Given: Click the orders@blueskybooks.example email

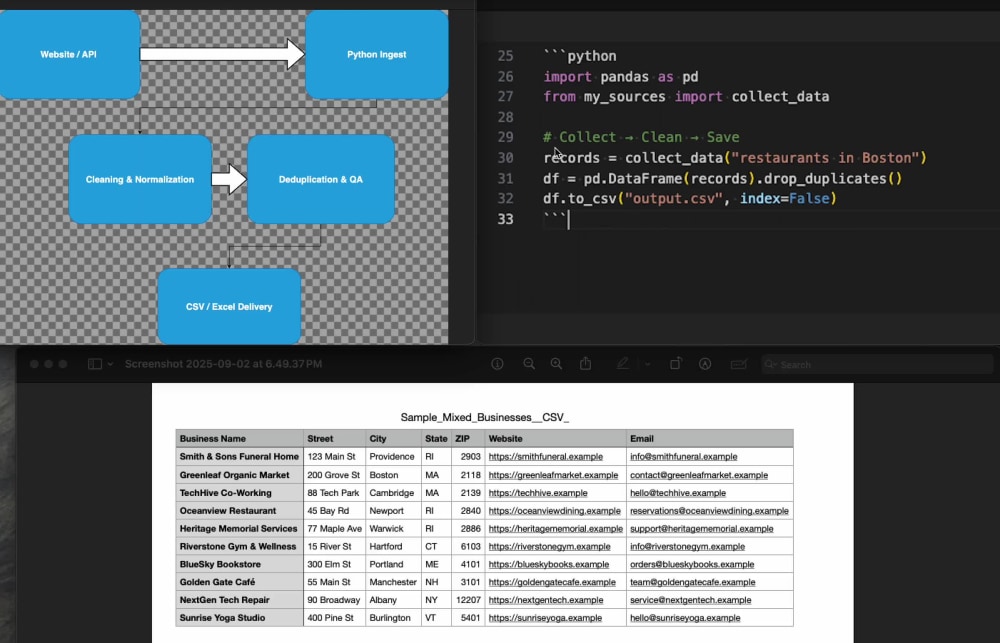Looking at the screenshot, I should [691, 565].
